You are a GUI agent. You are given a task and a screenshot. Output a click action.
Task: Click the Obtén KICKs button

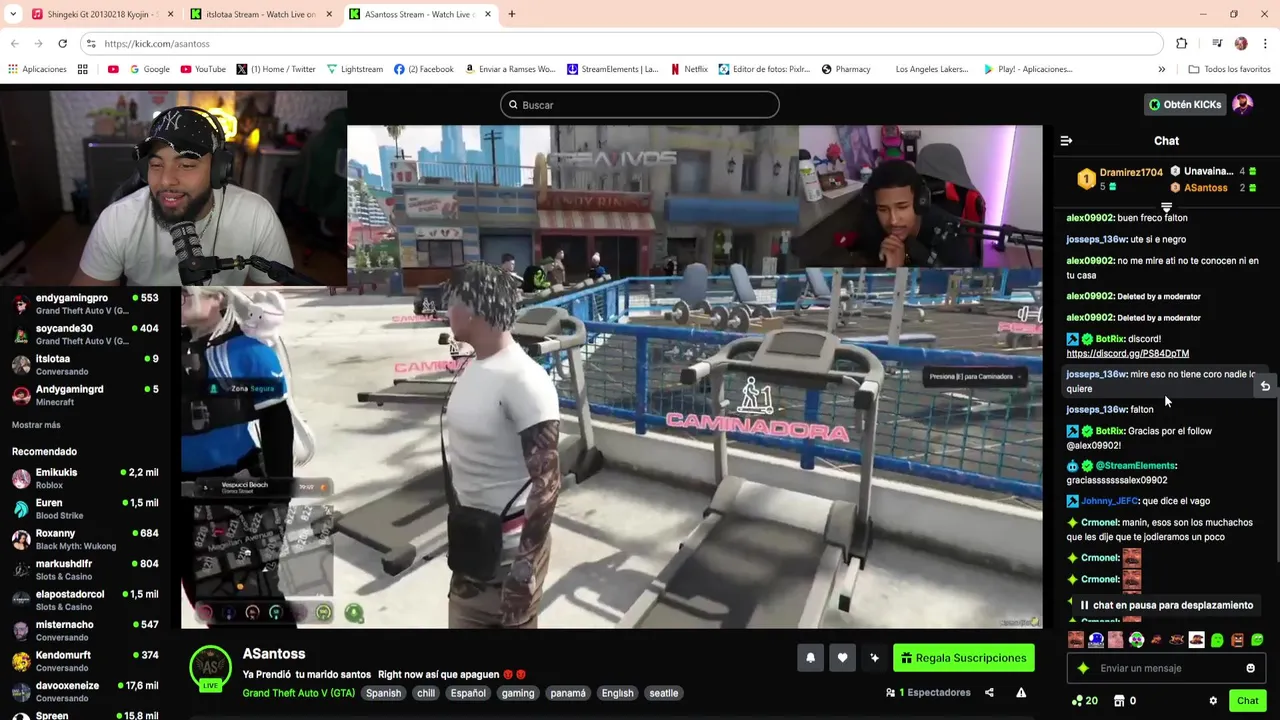tap(1185, 104)
